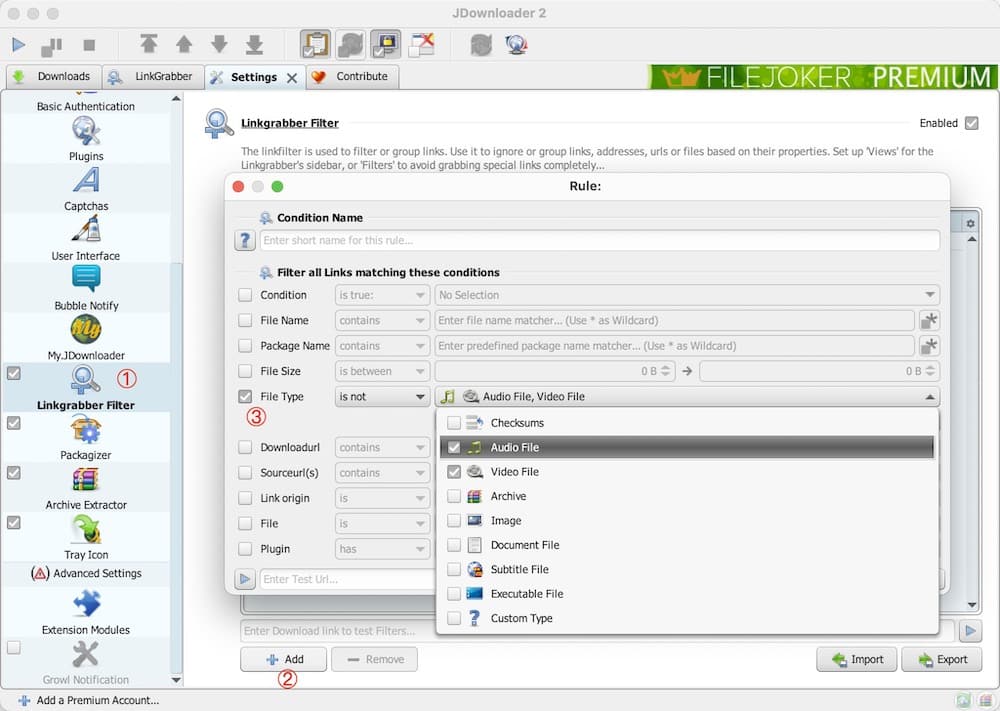Click the reconnect refresh icon in toolbar
1000x711 pixels.
pyautogui.click(x=482, y=45)
